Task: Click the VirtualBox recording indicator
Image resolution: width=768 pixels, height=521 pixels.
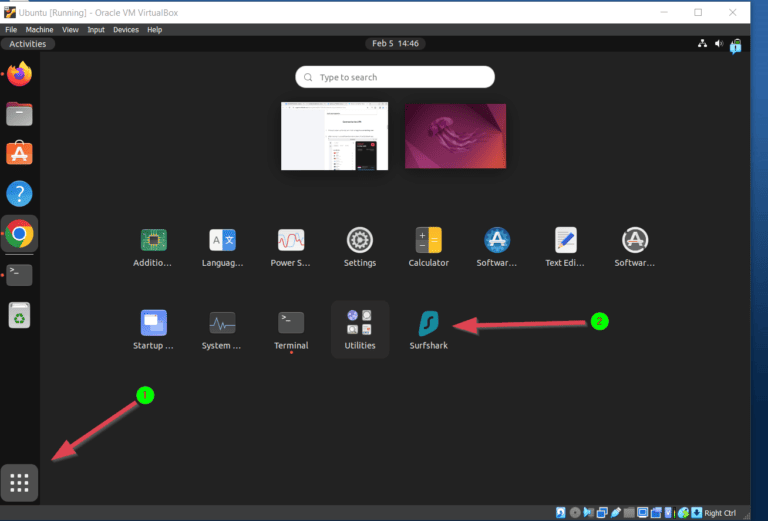Action: click(656, 513)
